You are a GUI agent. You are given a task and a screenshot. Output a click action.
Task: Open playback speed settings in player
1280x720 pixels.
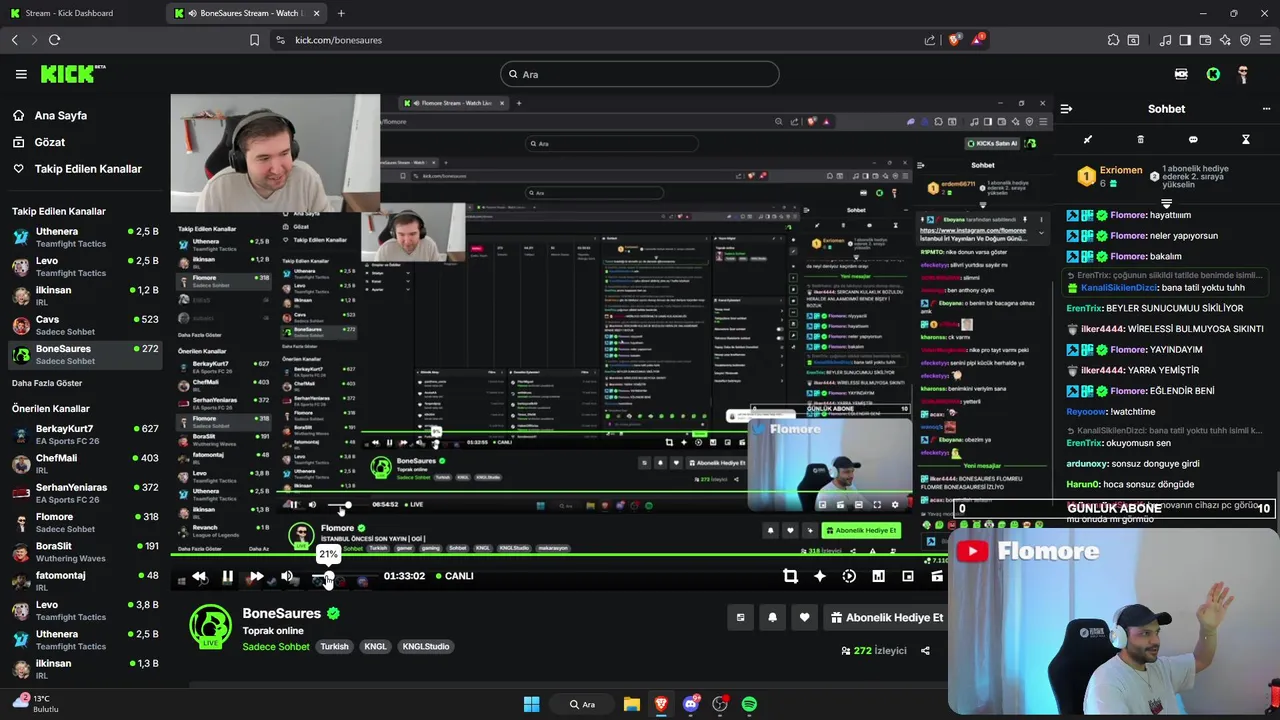[849, 576]
